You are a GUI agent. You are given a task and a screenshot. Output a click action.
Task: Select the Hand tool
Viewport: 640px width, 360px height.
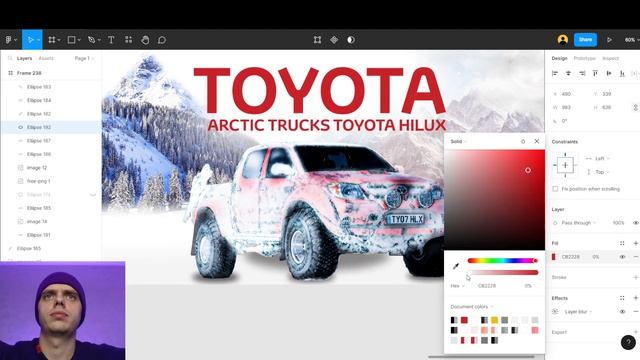(x=145, y=40)
